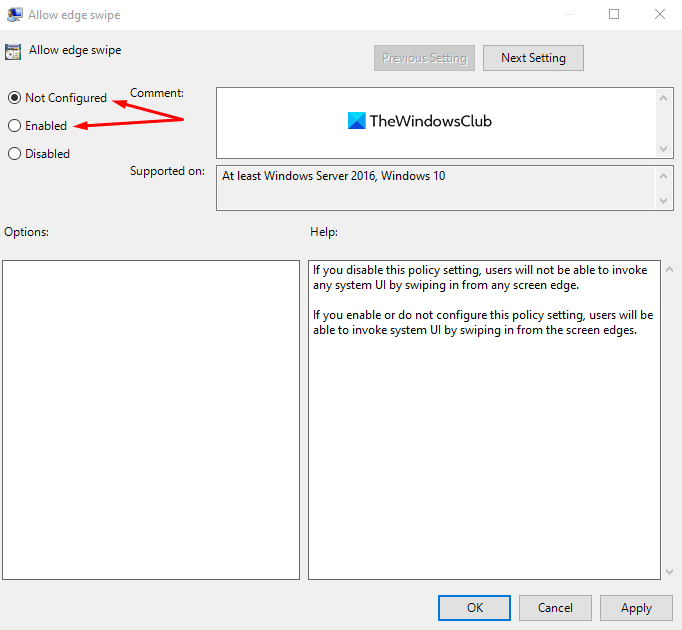
Task: Minimize the Allow edge swipe window
Action: (x=568, y=14)
